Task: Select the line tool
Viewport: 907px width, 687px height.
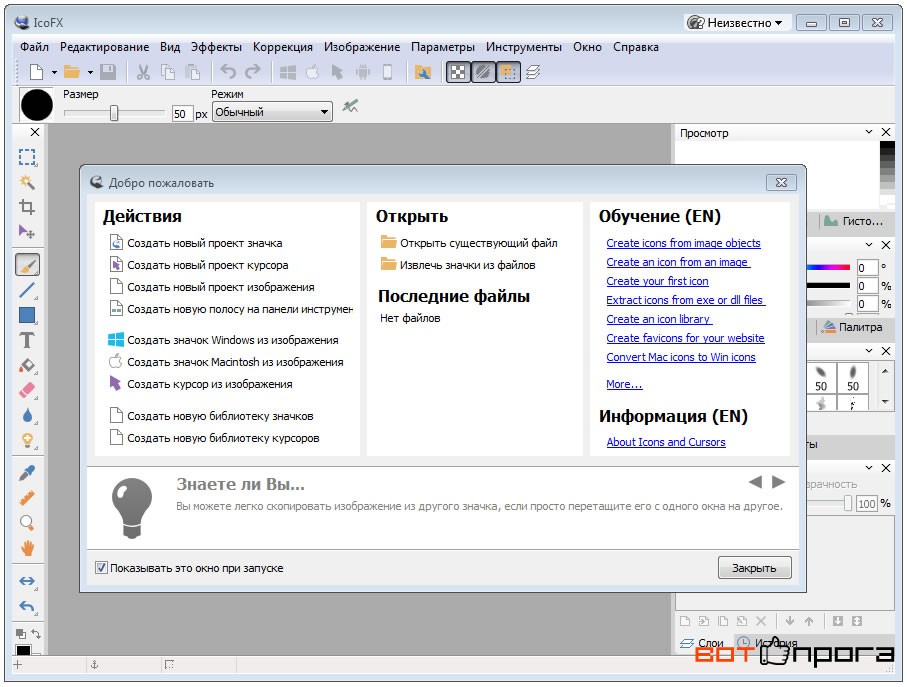Action: (27, 290)
